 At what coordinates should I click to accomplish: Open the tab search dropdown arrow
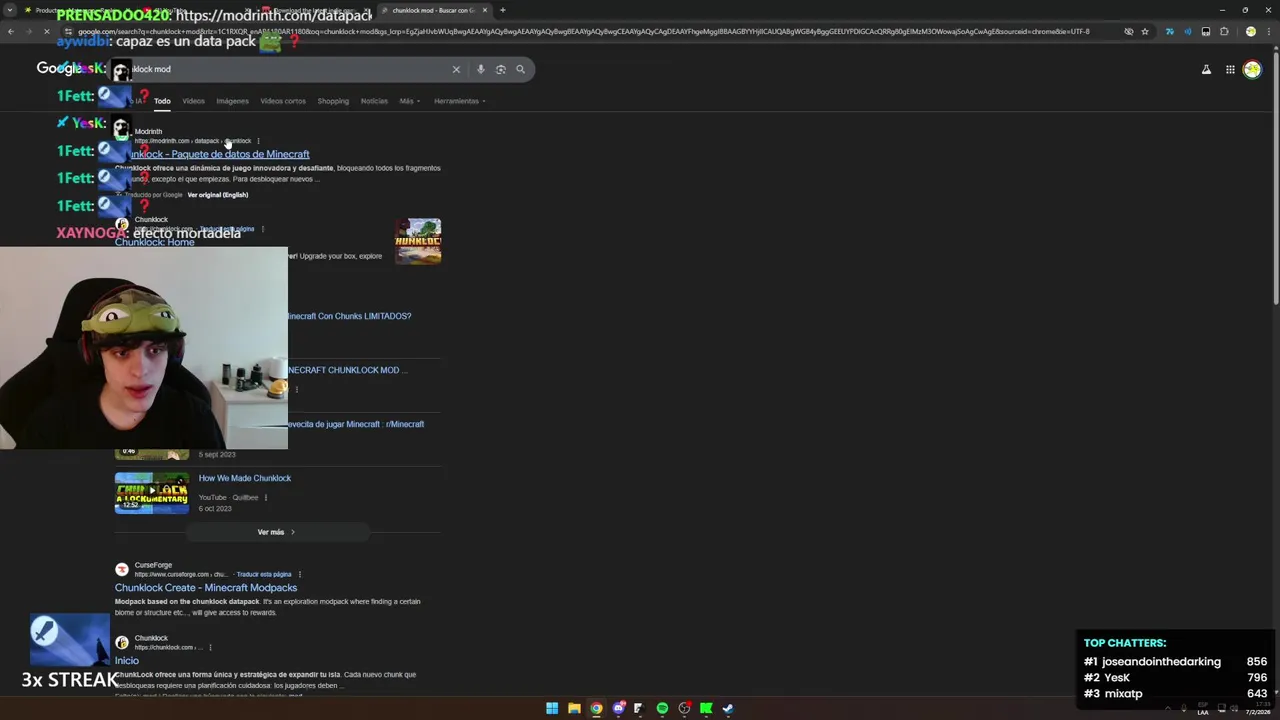point(9,10)
